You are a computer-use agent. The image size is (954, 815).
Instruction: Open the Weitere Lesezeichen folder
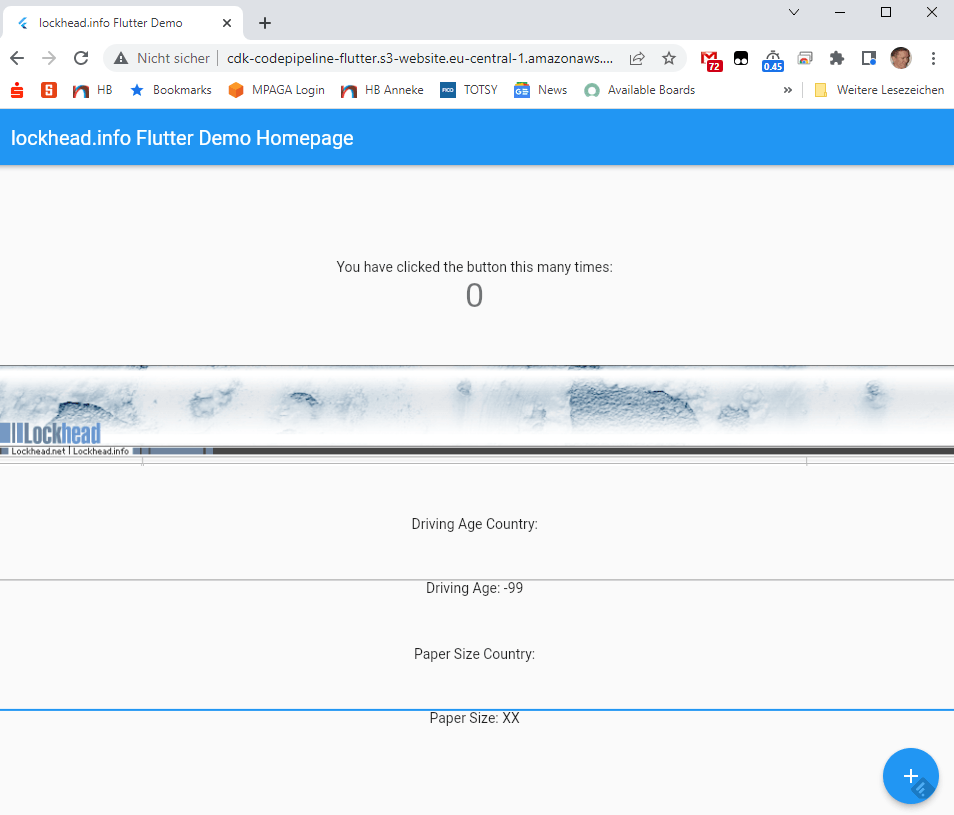click(879, 90)
